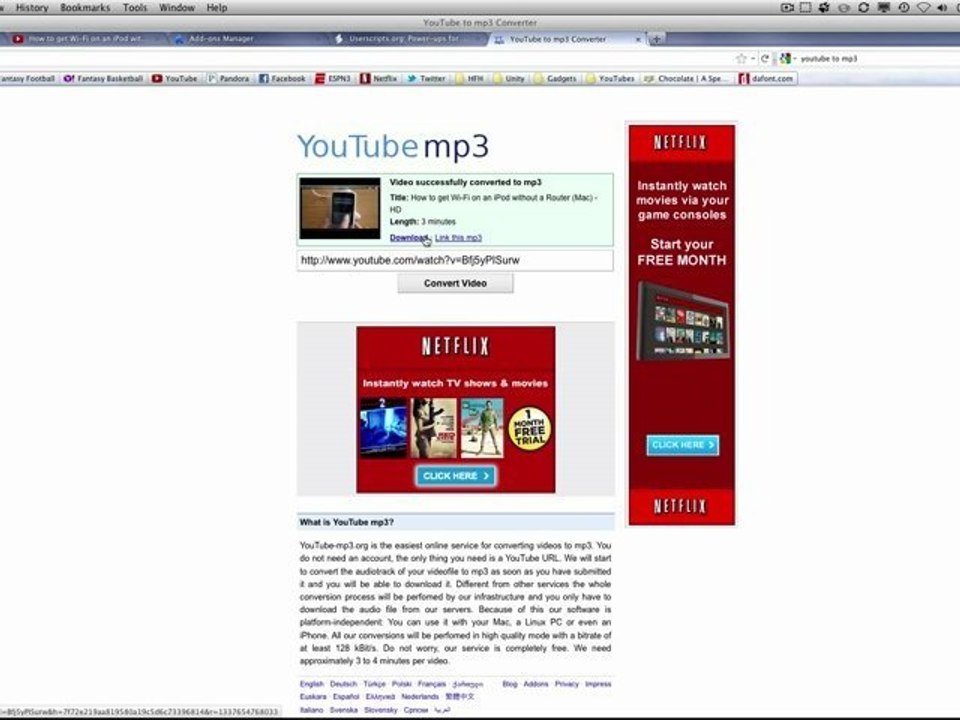Select the Deutsch language link

coord(343,684)
